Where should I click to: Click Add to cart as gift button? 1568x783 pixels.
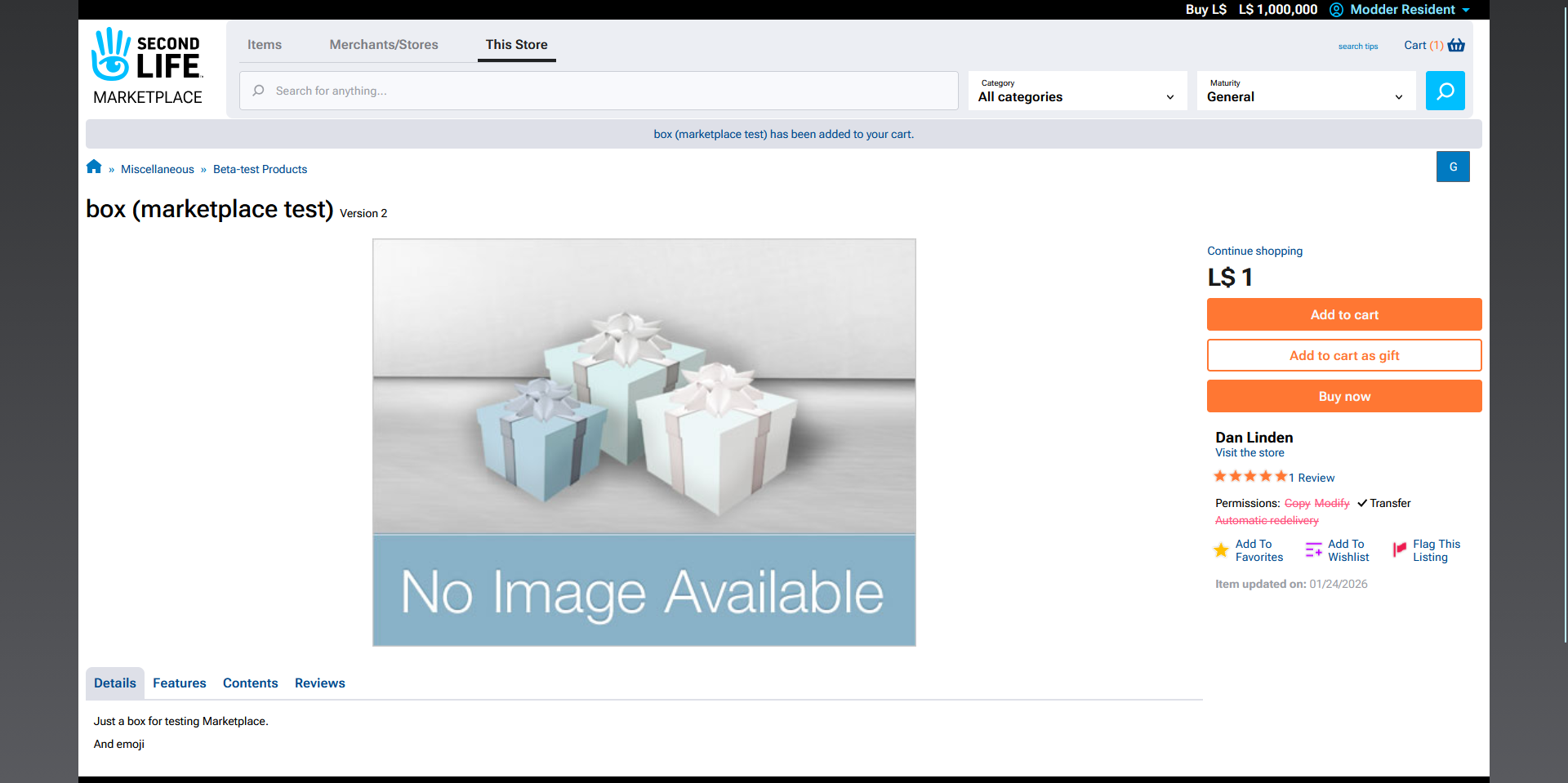1344,355
